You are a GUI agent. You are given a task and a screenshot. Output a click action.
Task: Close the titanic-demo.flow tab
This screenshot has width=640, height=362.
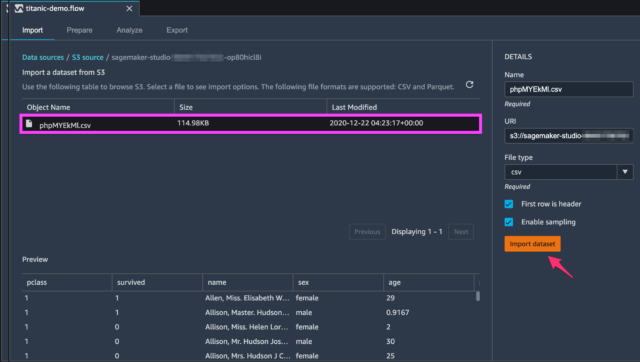click(x=129, y=9)
